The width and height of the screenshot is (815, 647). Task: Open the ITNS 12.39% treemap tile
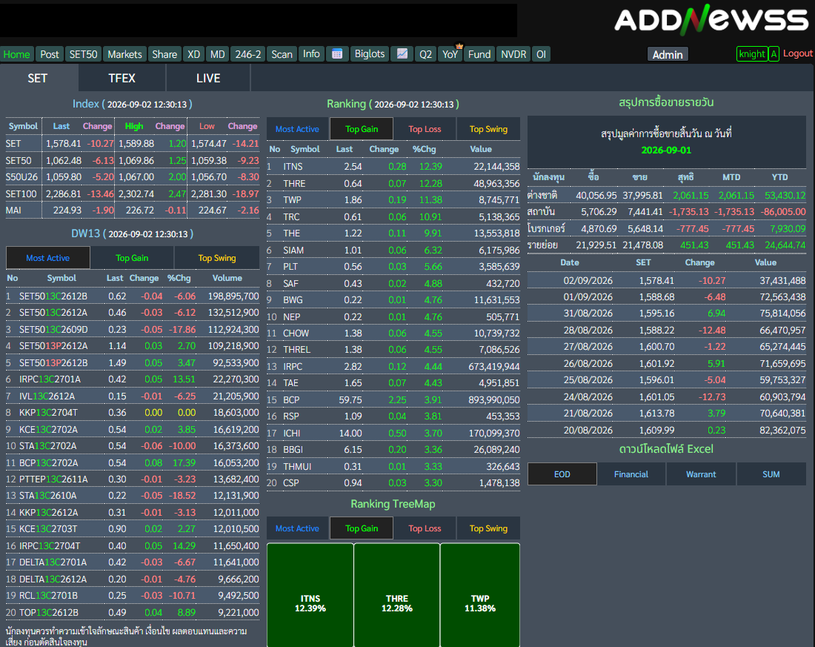[x=310, y=596]
